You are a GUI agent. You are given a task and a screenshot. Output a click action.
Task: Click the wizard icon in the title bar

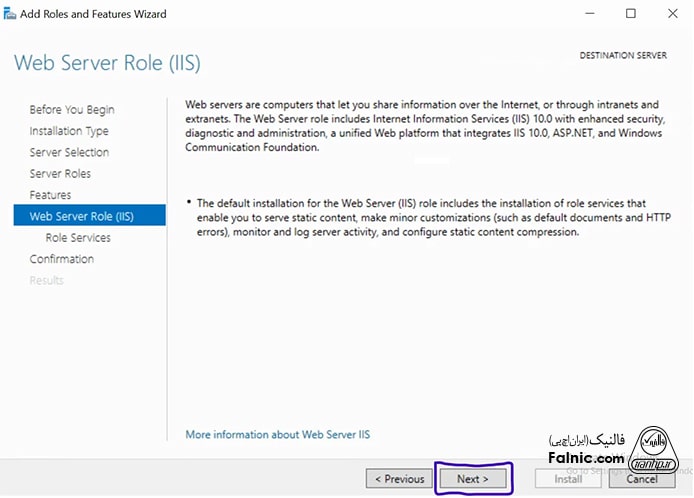tap(10, 14)
